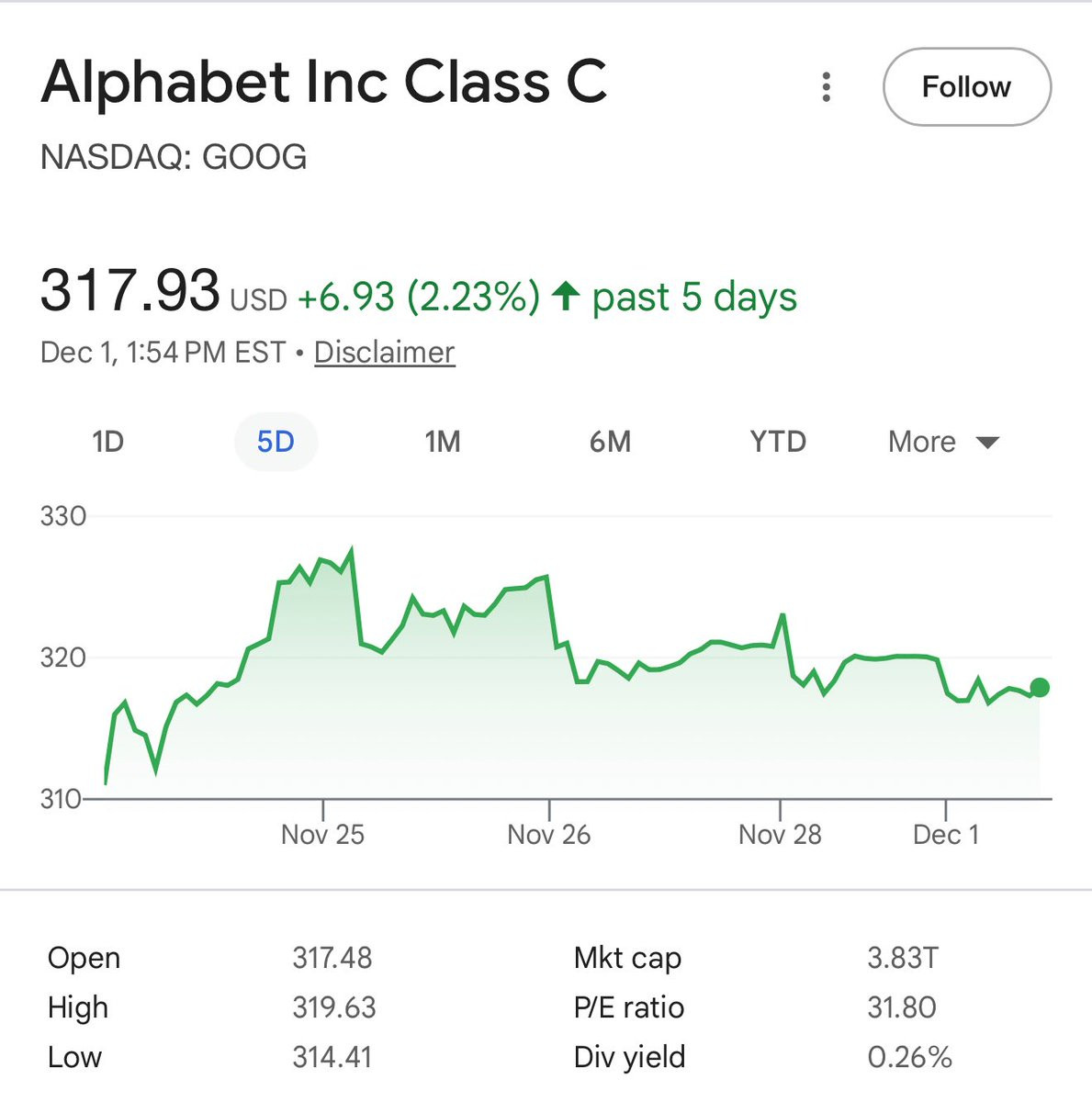Click the Nov 25 date marker
Image resolution: width=1092 pixels, height=1102 pixels.
322,834
